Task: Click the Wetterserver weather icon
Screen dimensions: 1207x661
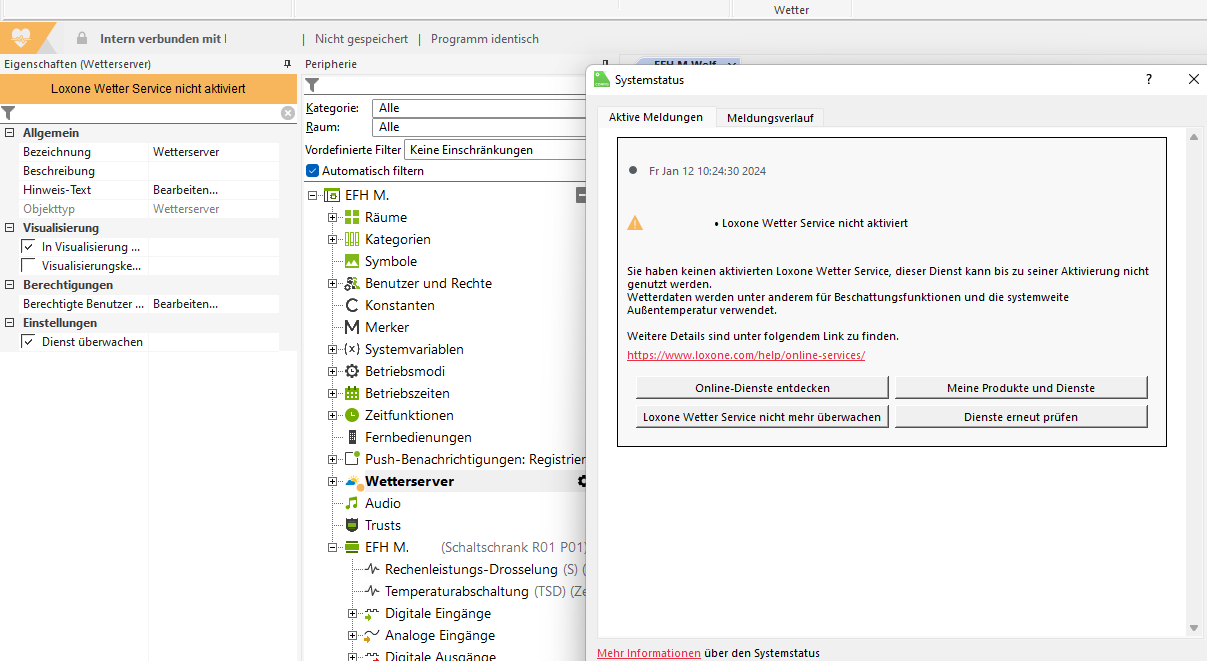Action: [352, 481]
